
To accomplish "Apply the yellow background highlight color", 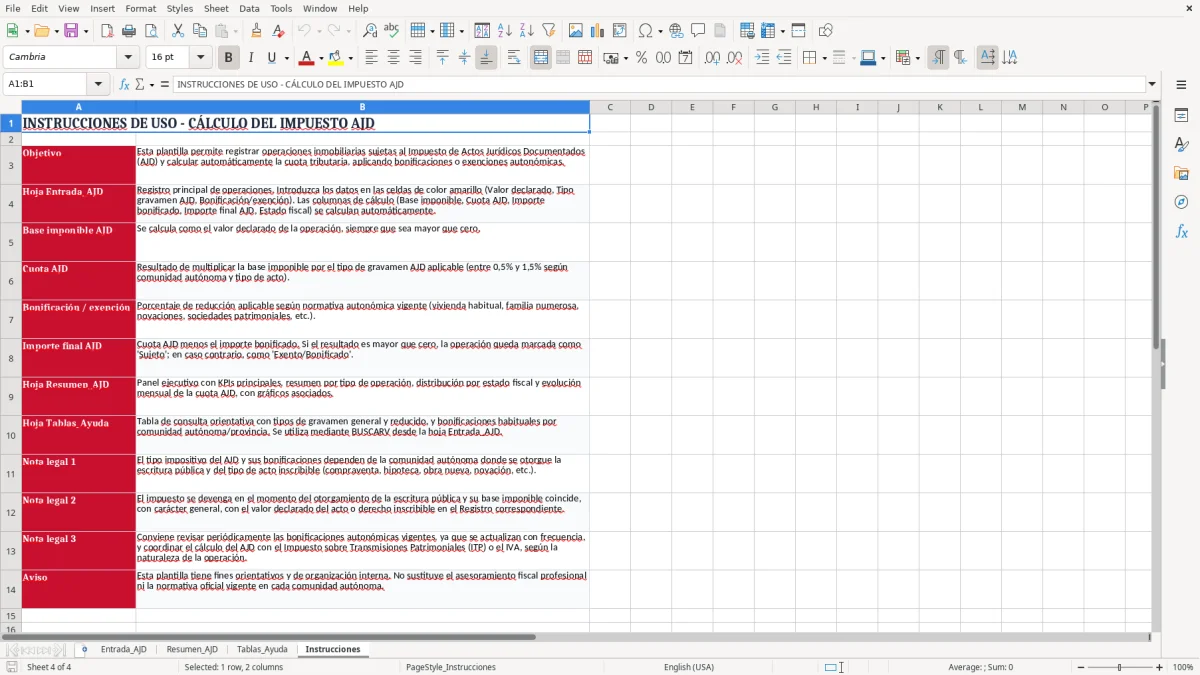I will pos(336,58).
